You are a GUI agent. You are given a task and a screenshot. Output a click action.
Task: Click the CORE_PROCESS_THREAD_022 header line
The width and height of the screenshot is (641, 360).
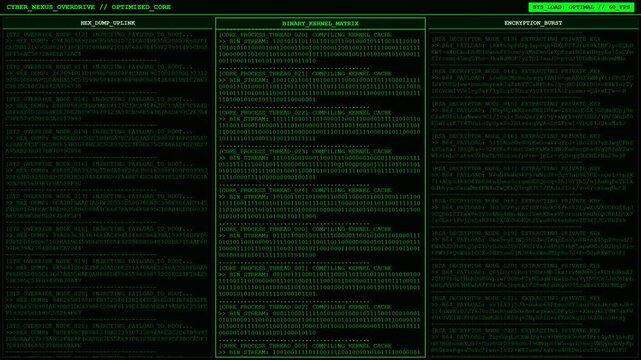305,113
